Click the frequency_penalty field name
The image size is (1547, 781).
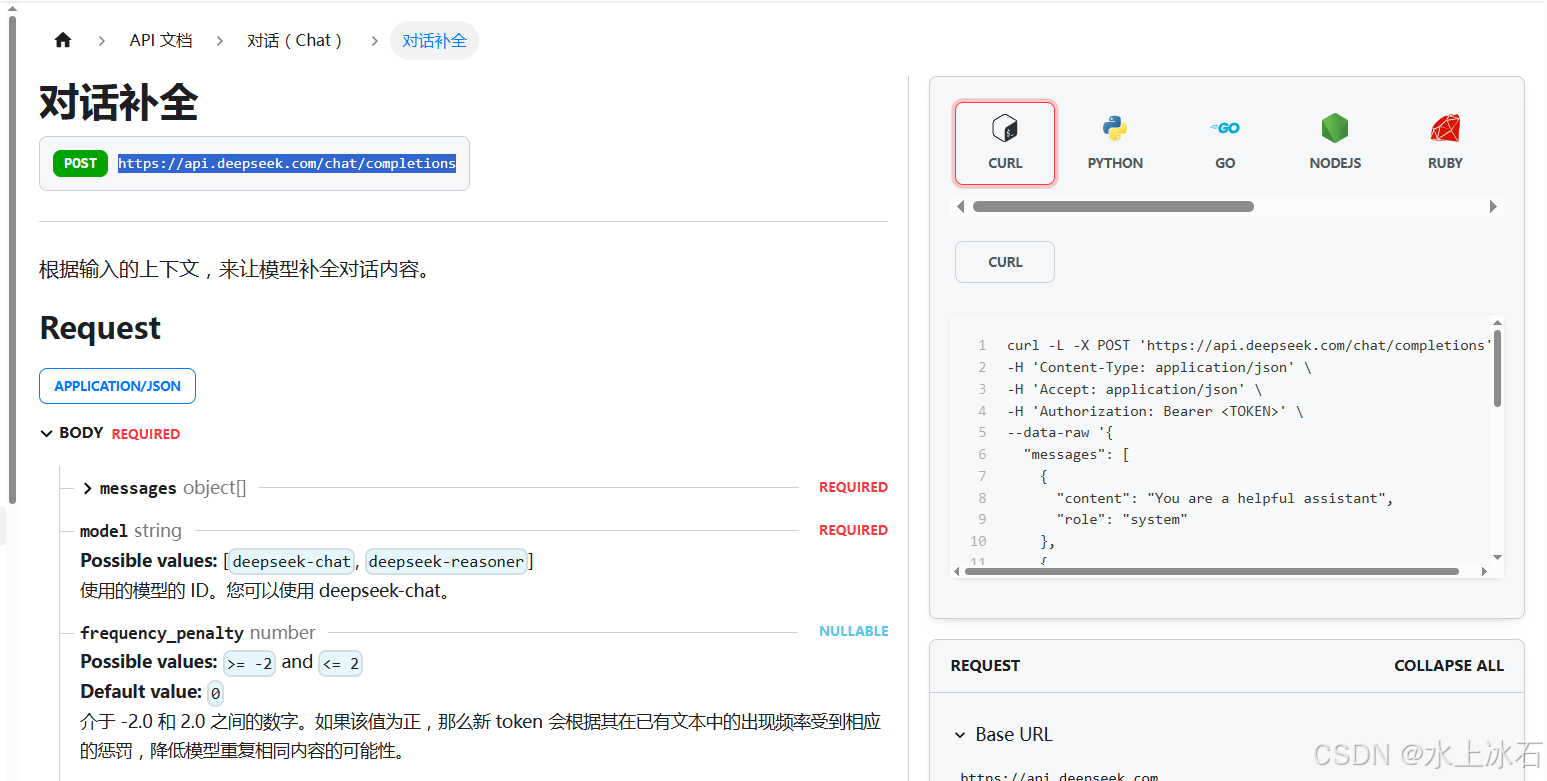[x=162, y=633]
